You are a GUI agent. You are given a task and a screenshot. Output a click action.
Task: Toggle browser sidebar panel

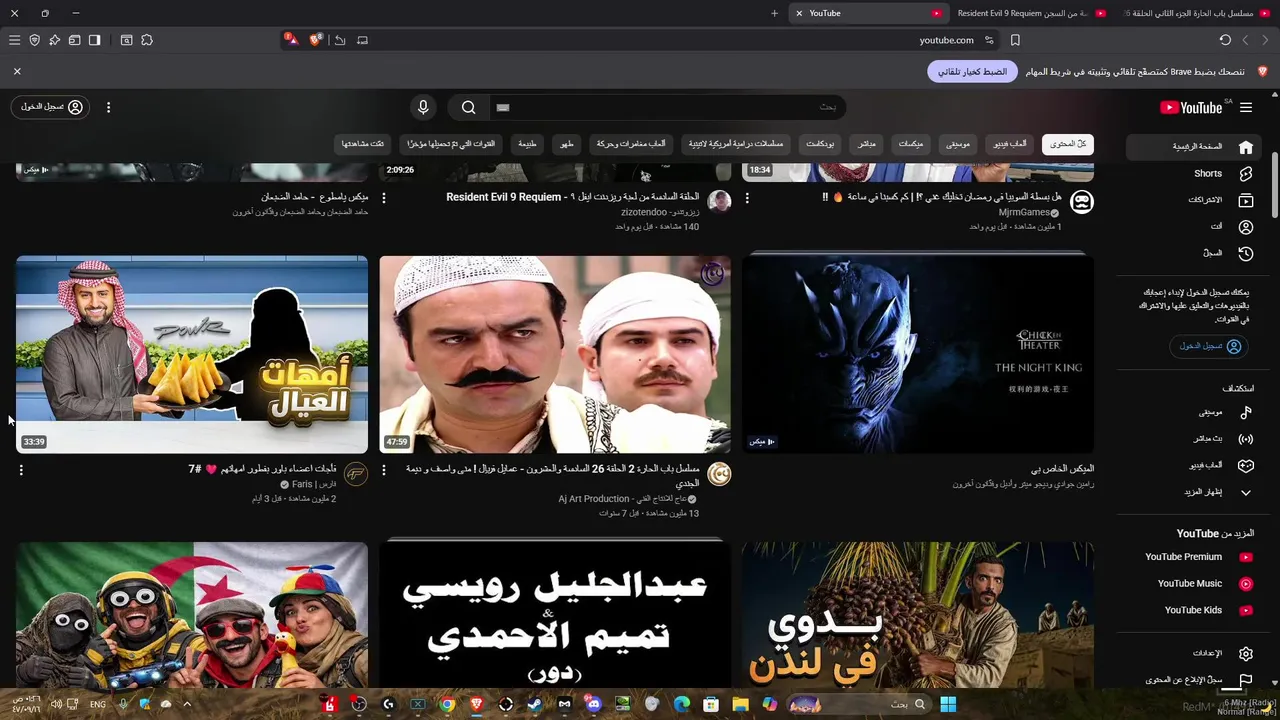pyautogui.click(x=94, y=40)
